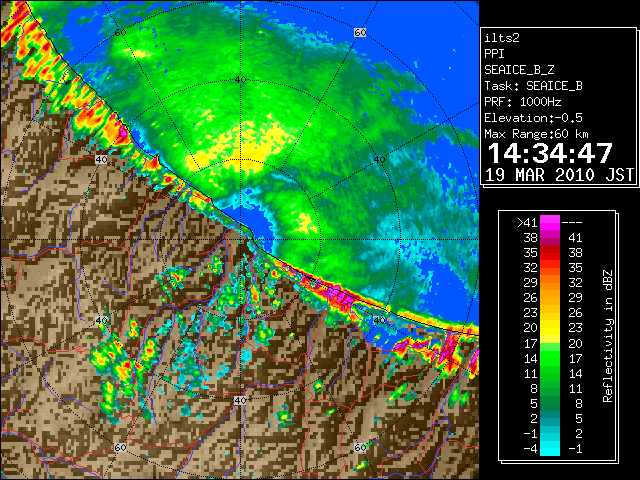Pick the bright green 14 dBZ legend band
This screenshot has height=480, width=640.
550,358
